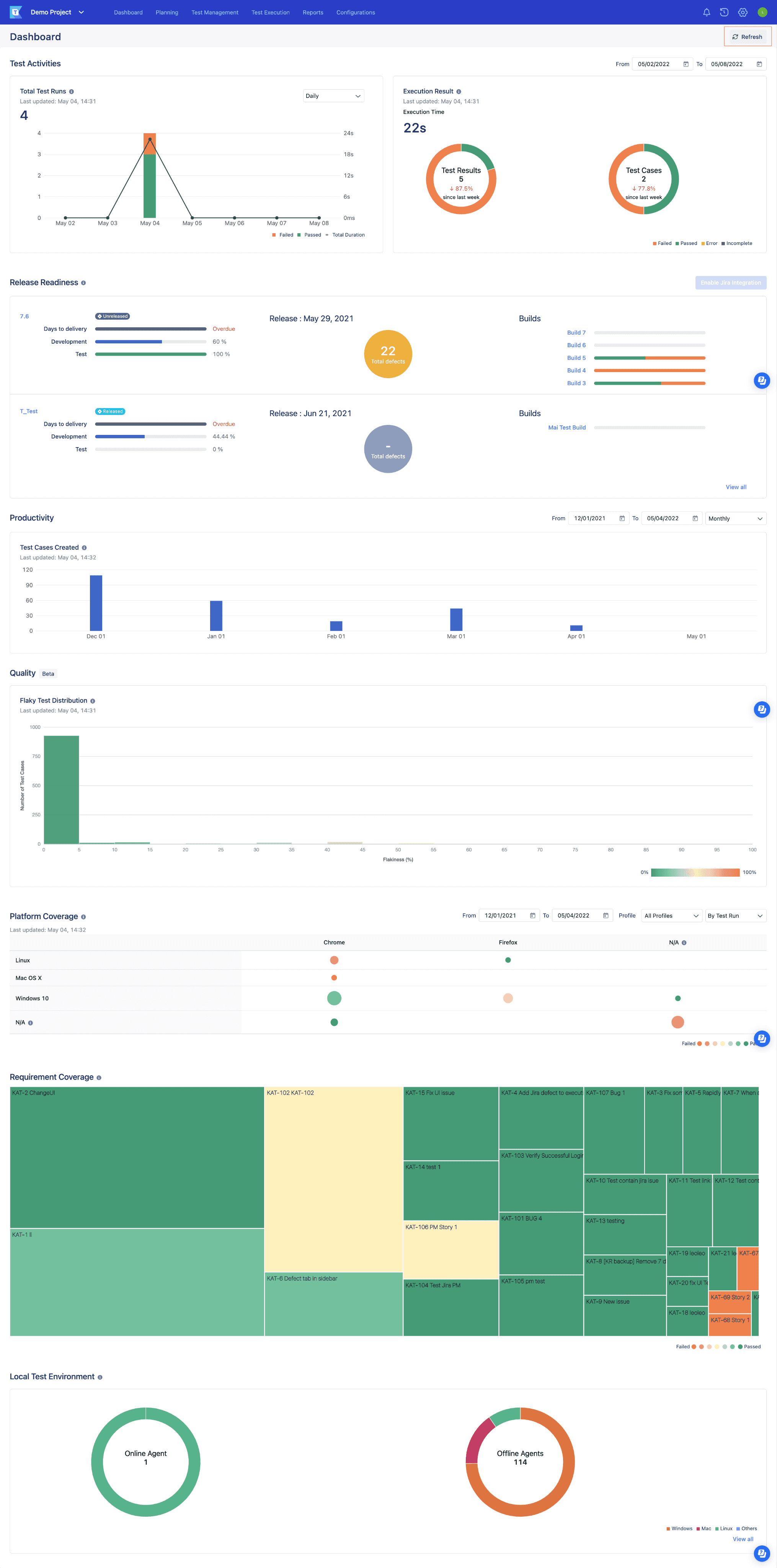Viewport: 777px width, 1568px height.
Task: Open the notifications bell icon
Action: coord(707,12)
